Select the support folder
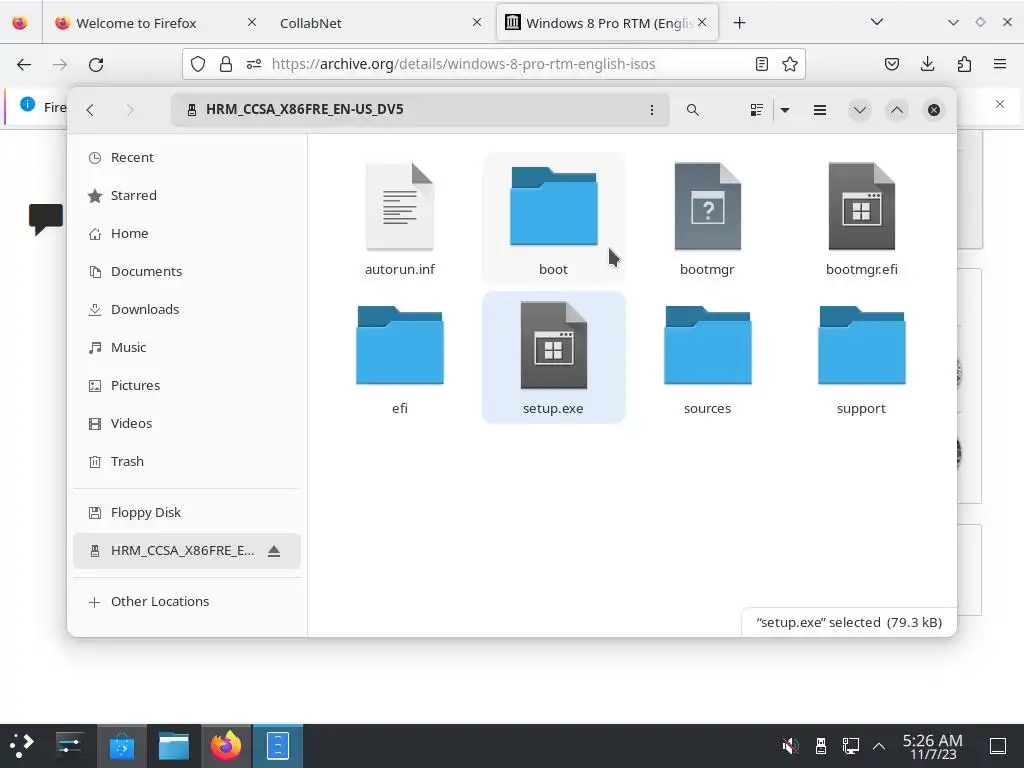Viewport: 1024px width, 768px height. click(861, 345)
